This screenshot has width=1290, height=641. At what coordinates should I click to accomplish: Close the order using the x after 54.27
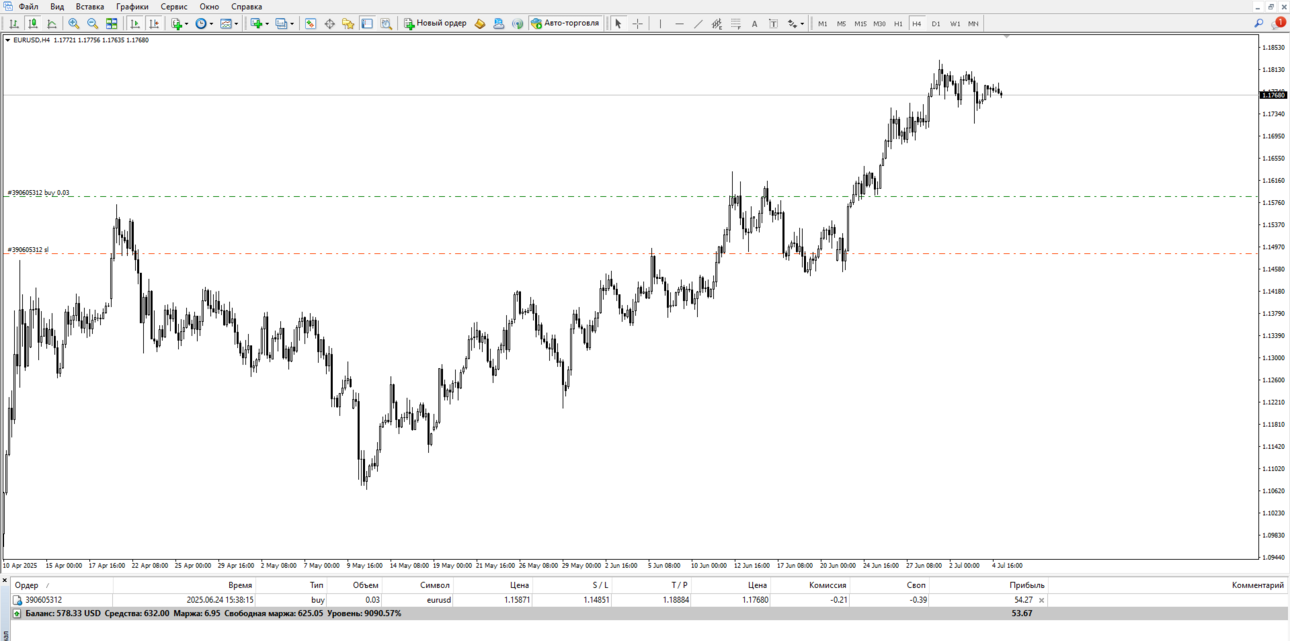1042,600
